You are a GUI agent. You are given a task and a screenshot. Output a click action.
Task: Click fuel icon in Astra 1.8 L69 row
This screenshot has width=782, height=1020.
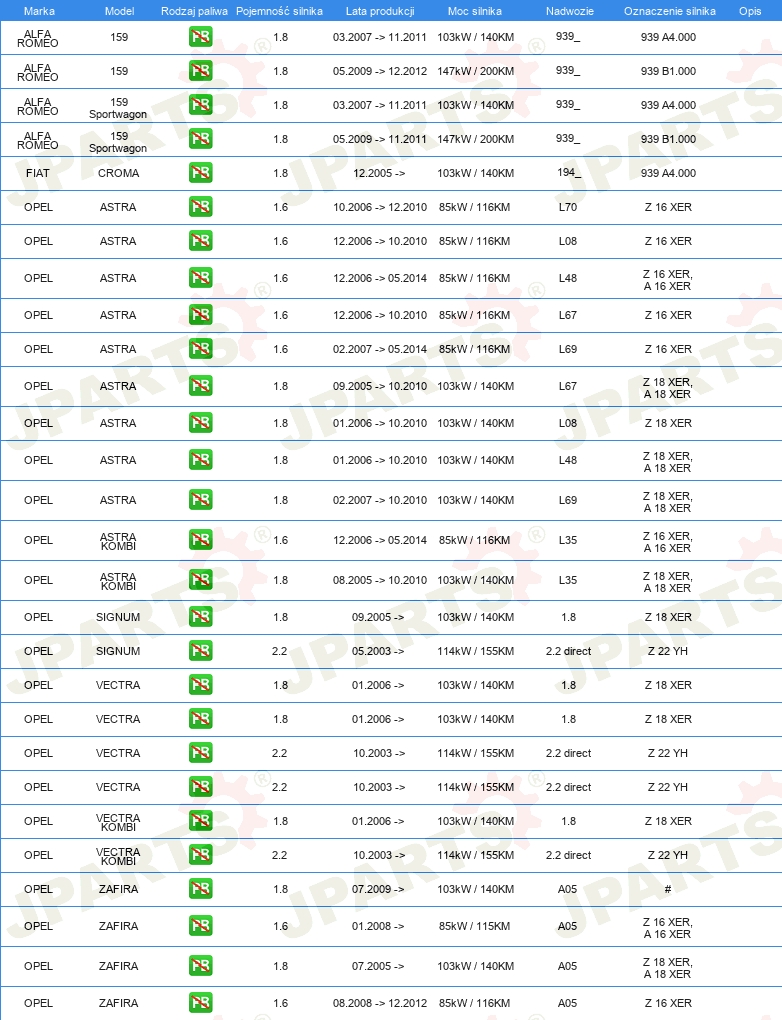(x=200, y=500)
